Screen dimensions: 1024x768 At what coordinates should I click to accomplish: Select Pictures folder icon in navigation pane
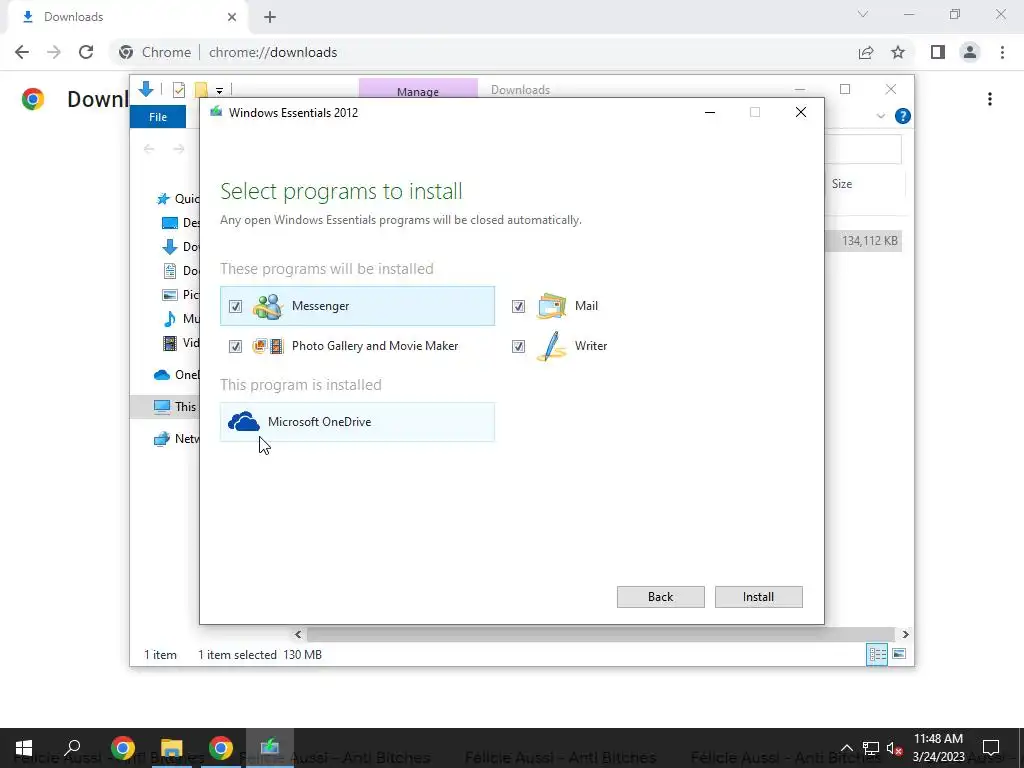pos(170,295)
